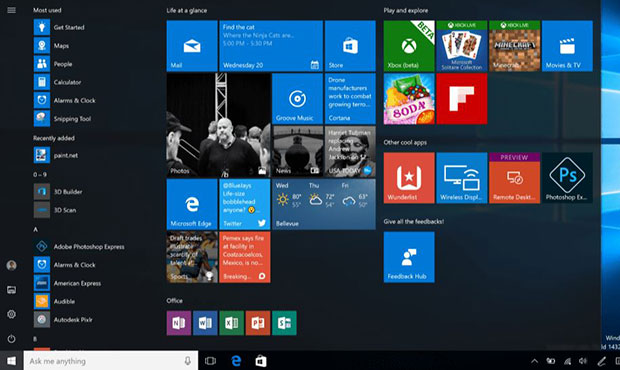620x370 pixels.
Task: Open the Cortana news tile
Action: click(x=350, y=99)
